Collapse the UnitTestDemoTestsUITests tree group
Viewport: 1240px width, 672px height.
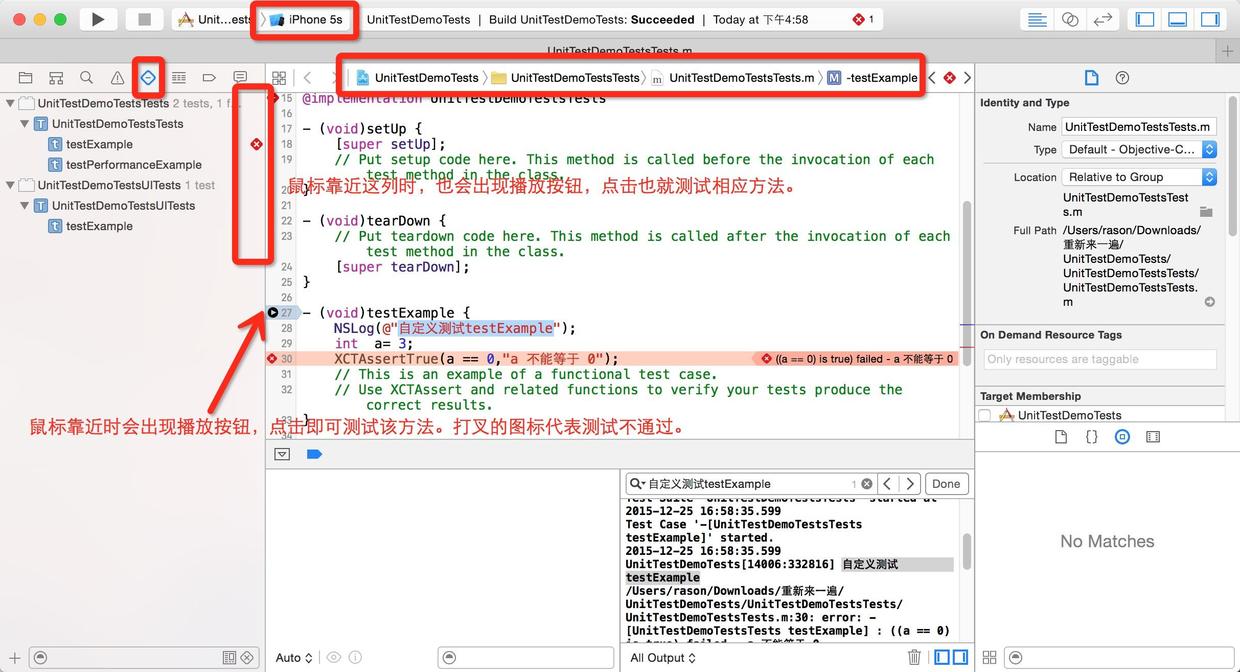point(11,185)
